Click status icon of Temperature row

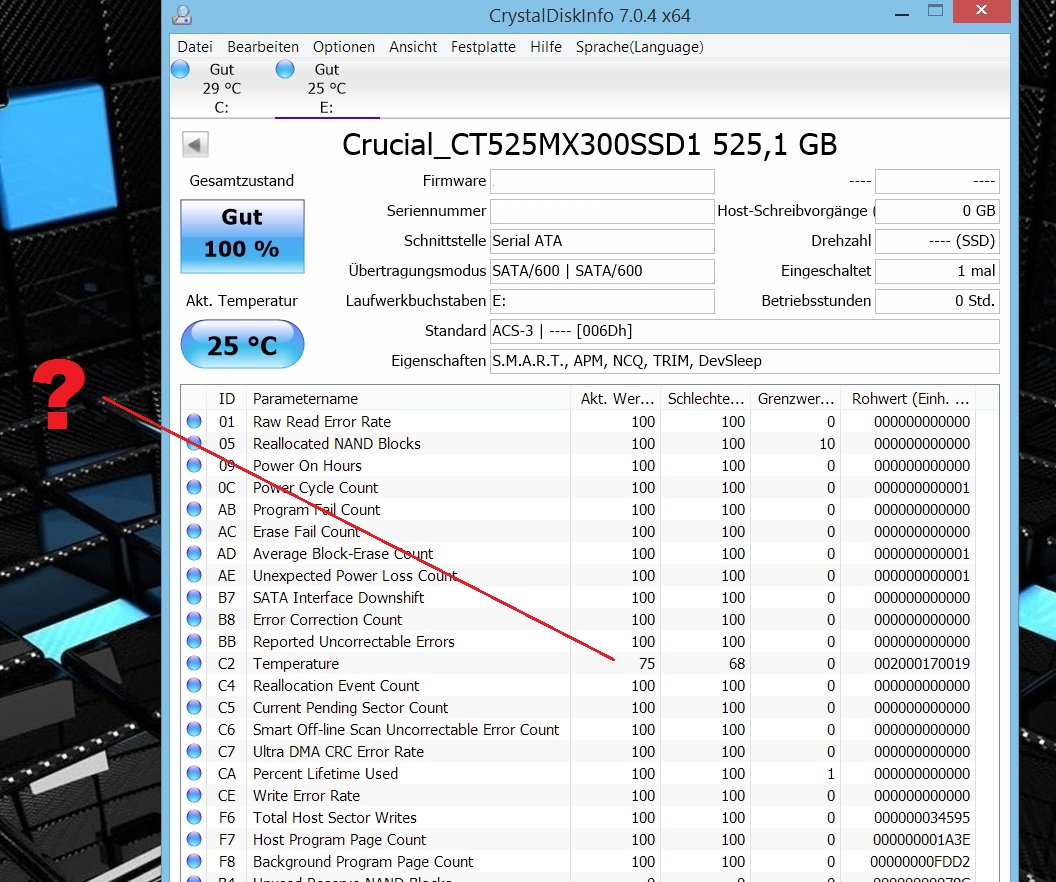(x=194, y=663)
